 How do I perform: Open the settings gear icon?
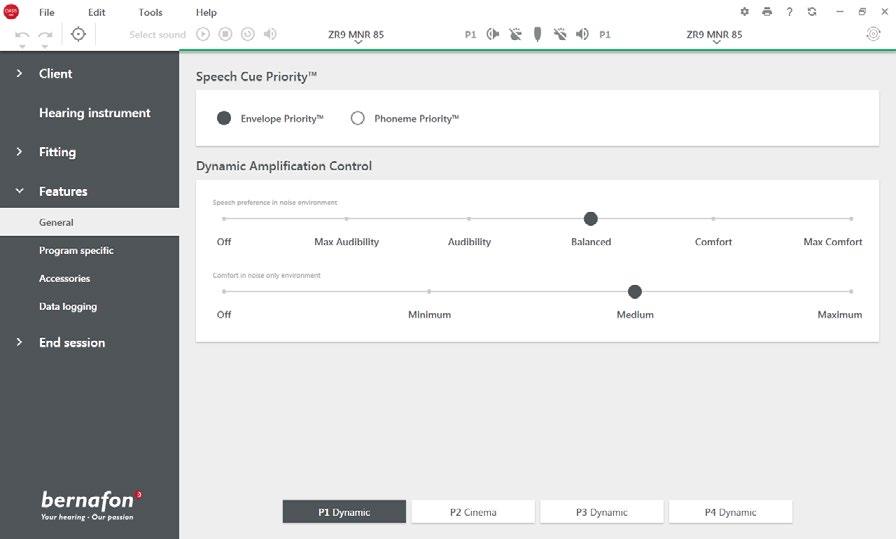click(x=744, y=11)
